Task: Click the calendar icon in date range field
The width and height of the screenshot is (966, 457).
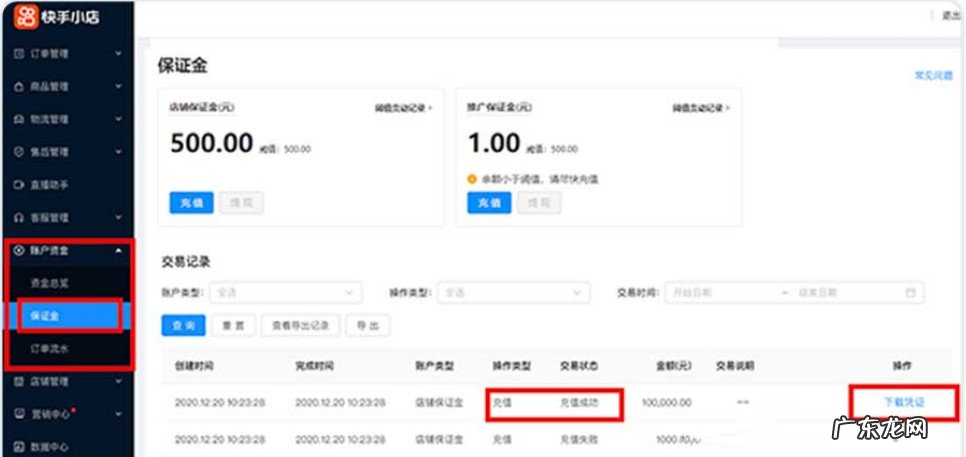Action: [910, 293]
